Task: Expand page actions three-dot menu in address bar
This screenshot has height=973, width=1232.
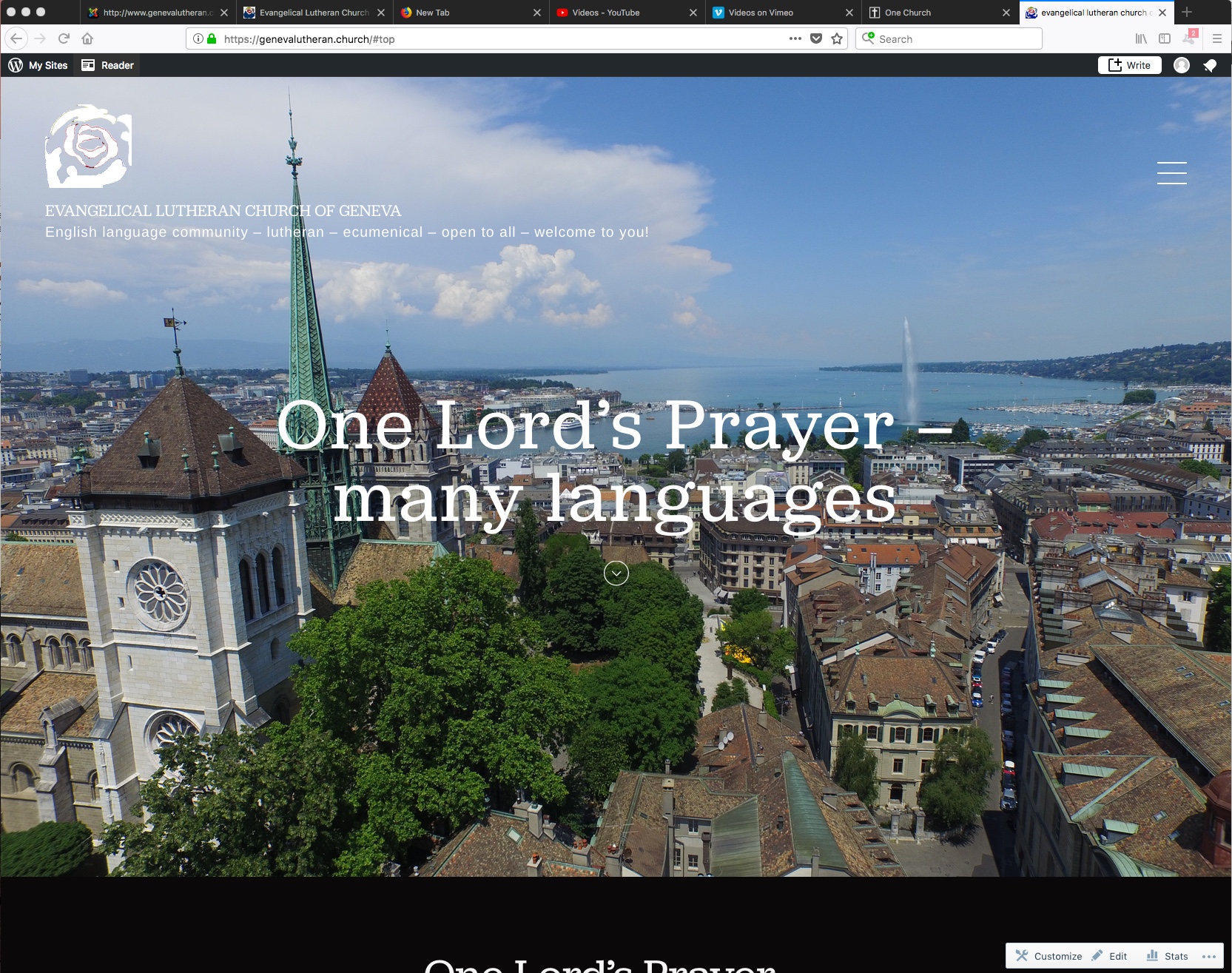Action: click(x=795, y=39)
